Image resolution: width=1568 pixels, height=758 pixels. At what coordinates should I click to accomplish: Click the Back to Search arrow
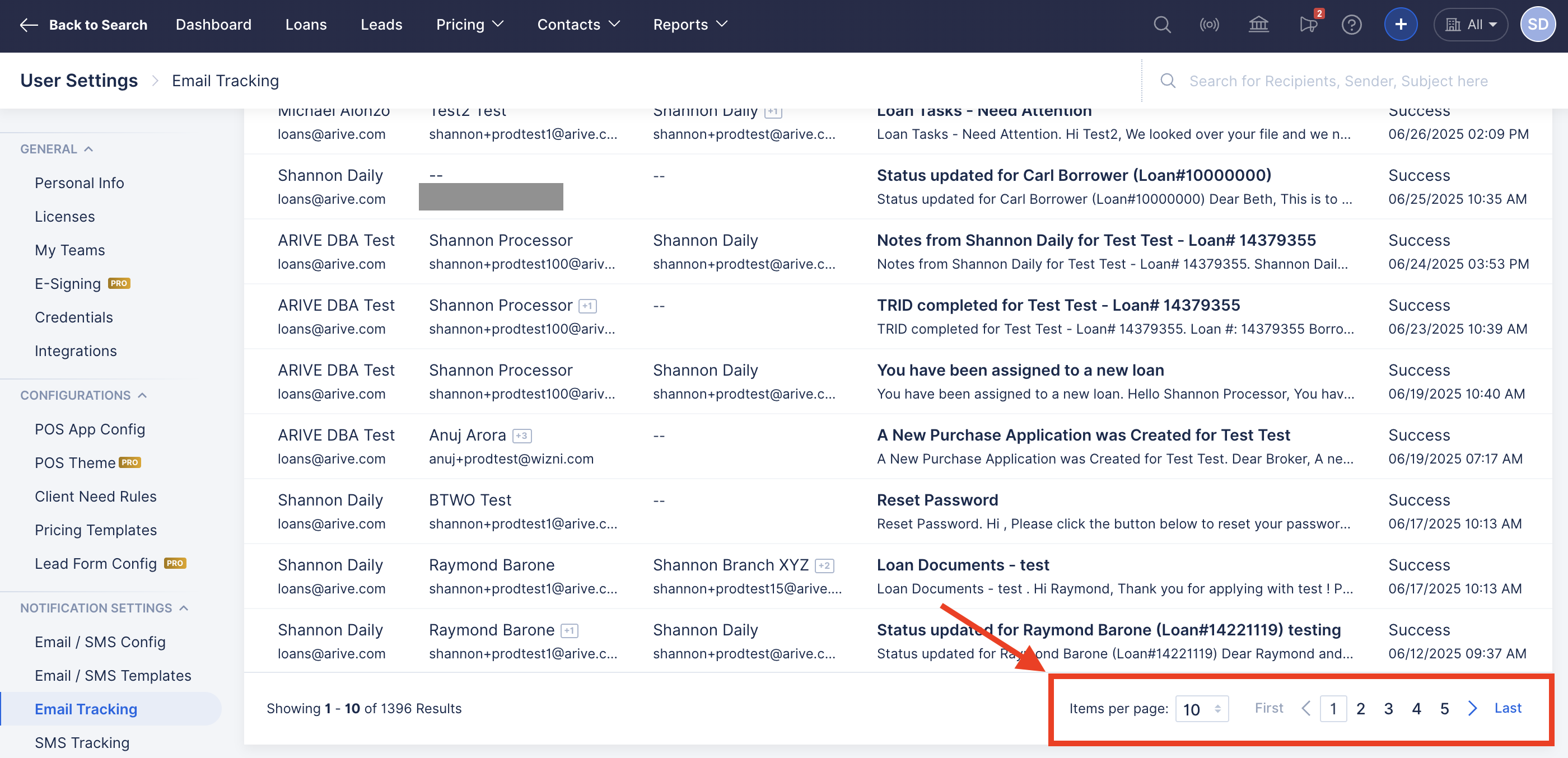[29, 25]
